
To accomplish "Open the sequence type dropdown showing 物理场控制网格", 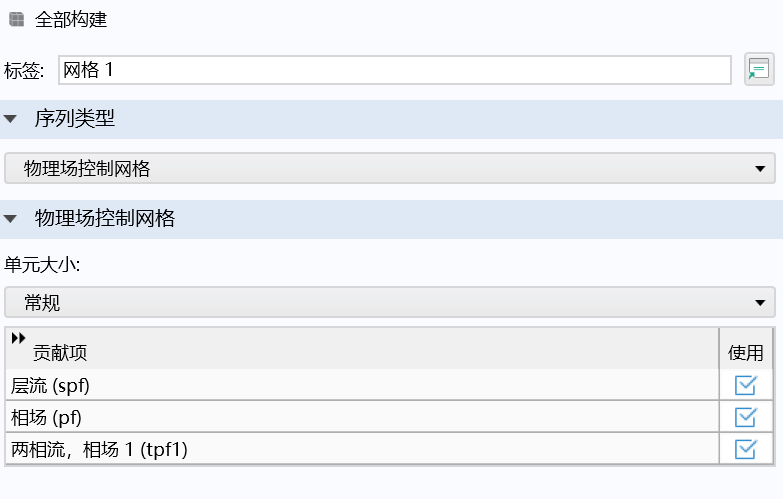I will click(390, 169).
